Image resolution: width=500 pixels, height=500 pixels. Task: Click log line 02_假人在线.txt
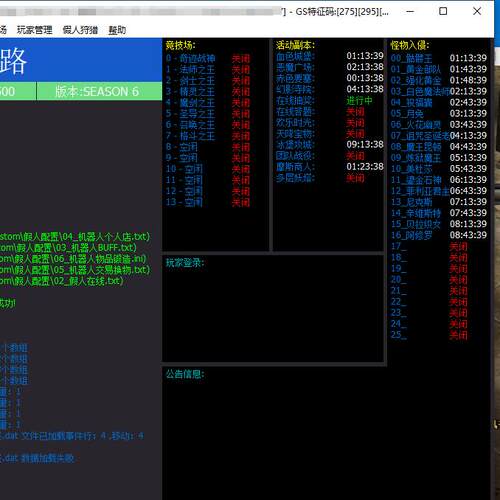[x=62, y=281]
